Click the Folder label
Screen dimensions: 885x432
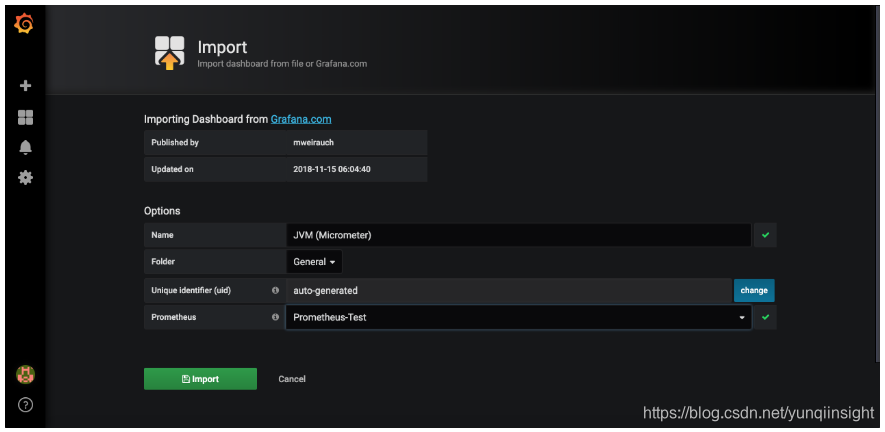coord(164,261)
